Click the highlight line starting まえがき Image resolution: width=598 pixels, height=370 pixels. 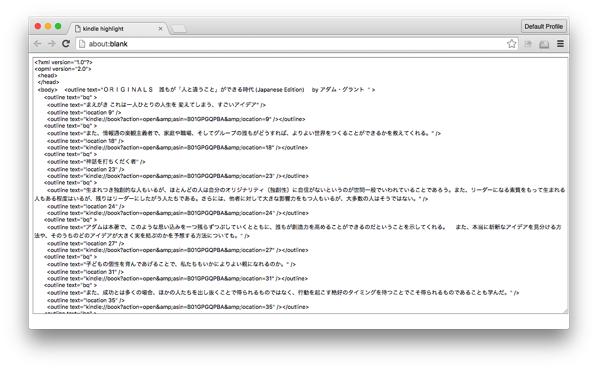point(156,105)
